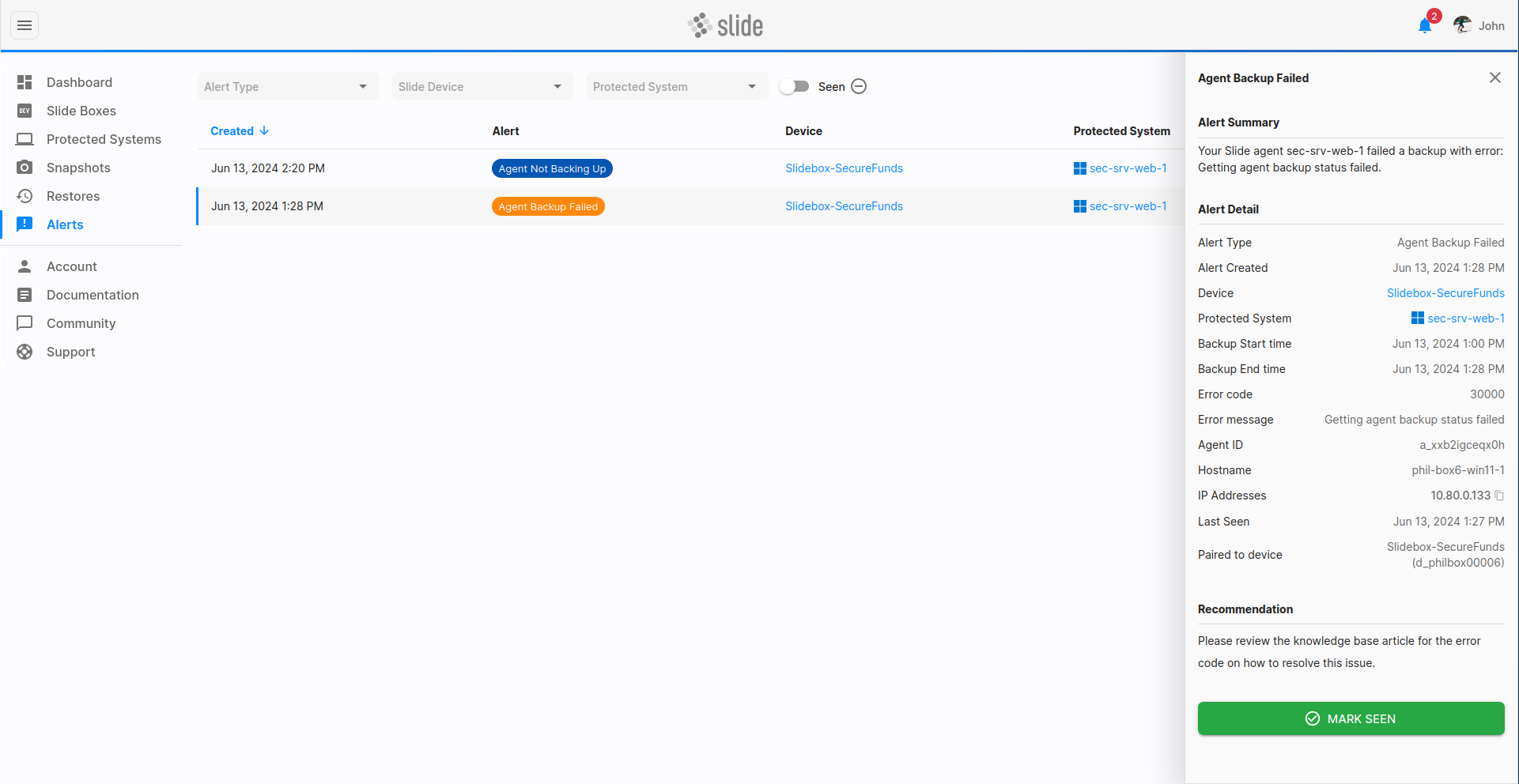The image size is (1519, 784).
Task: Open sec-srv-web-1 link in Alert Detail
Action: coord(1466,318)
